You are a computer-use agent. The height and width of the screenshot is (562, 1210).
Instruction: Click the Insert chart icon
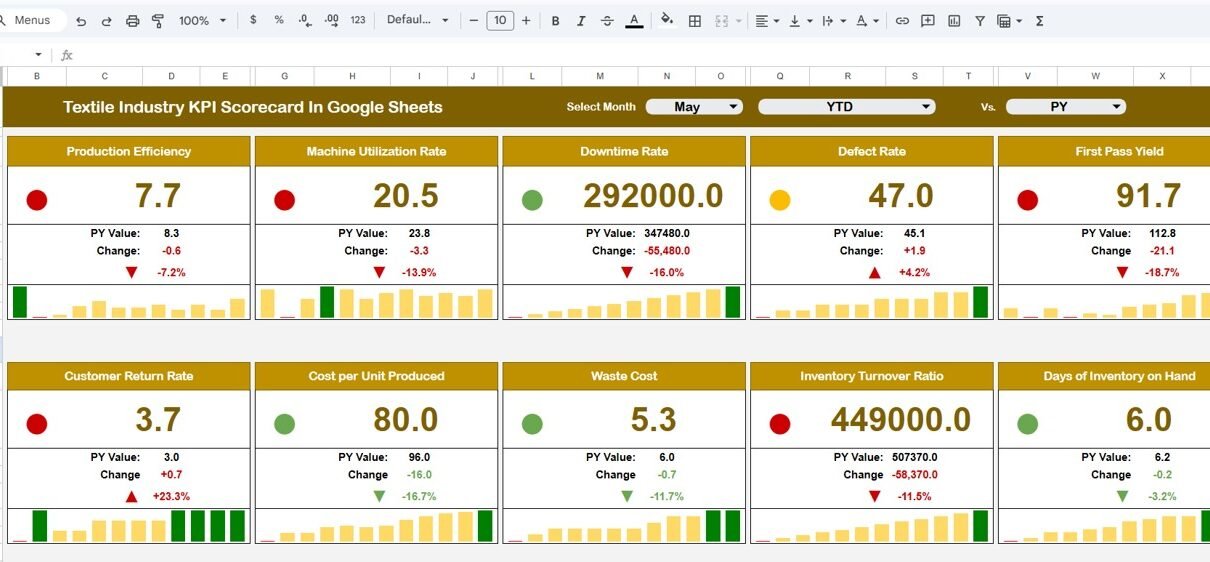pos(954,21)
